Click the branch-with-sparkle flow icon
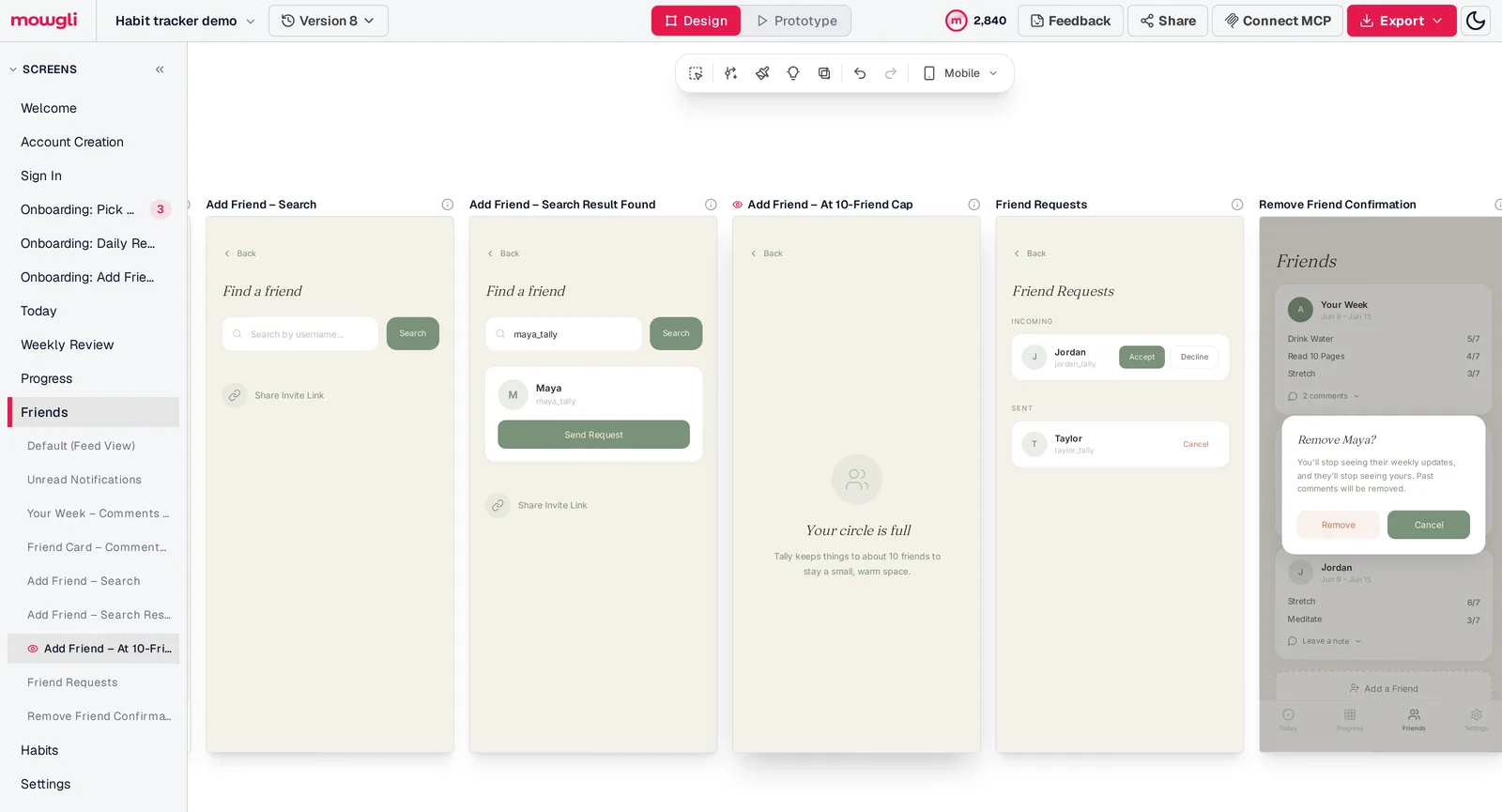Screen dimensions: 1502x812 tap(730, 73)
